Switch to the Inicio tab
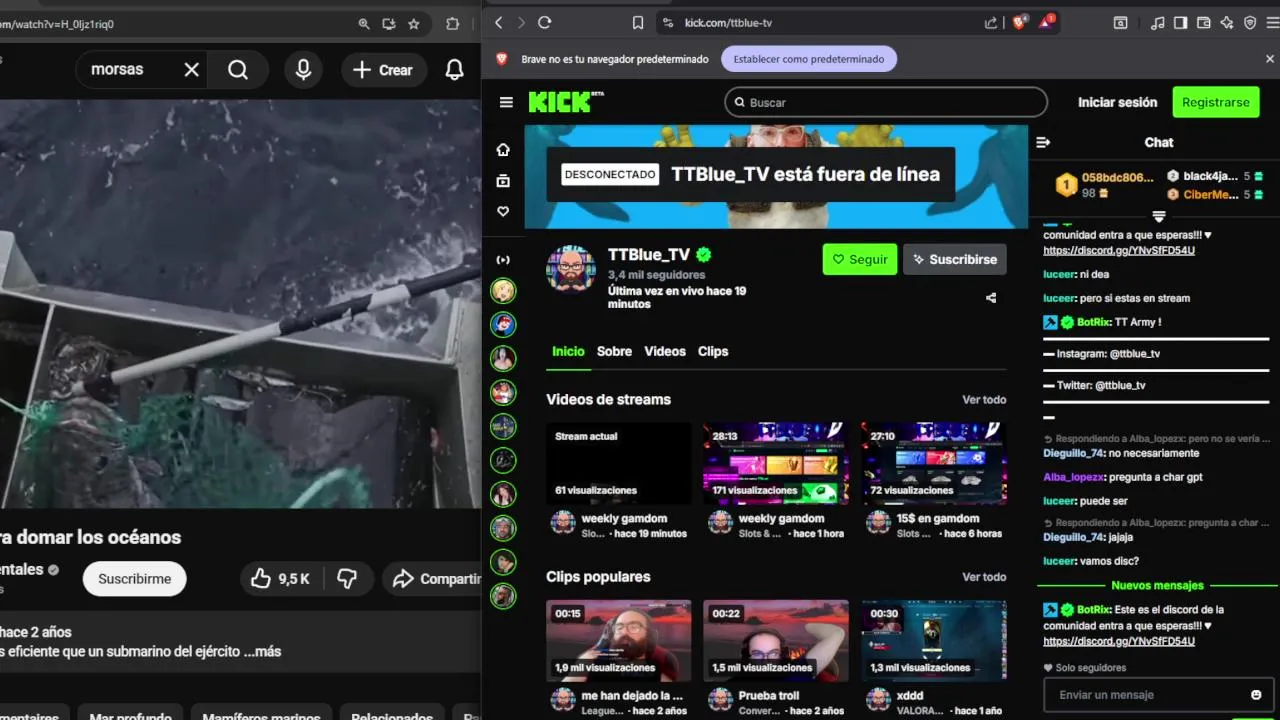The height and width of the screenshot is (720, 1280). (x=568, y=351)
